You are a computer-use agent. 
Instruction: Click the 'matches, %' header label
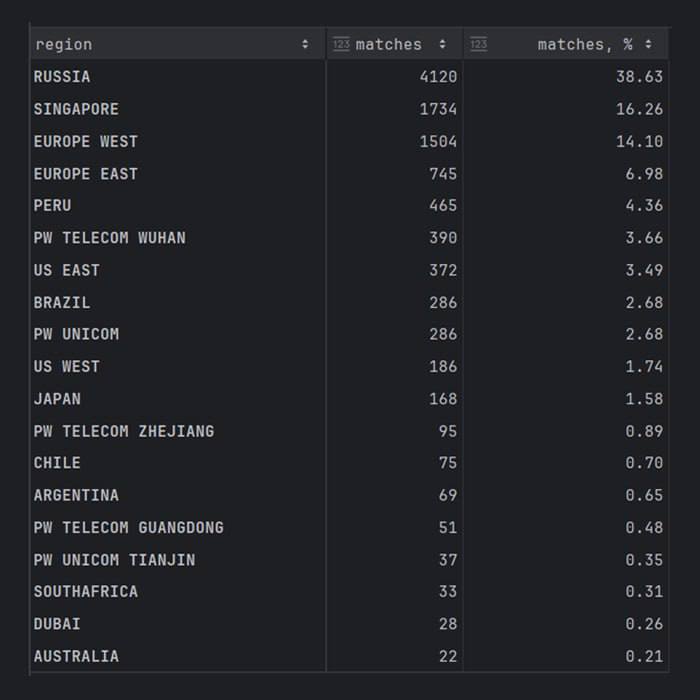[x=585, y=45]
